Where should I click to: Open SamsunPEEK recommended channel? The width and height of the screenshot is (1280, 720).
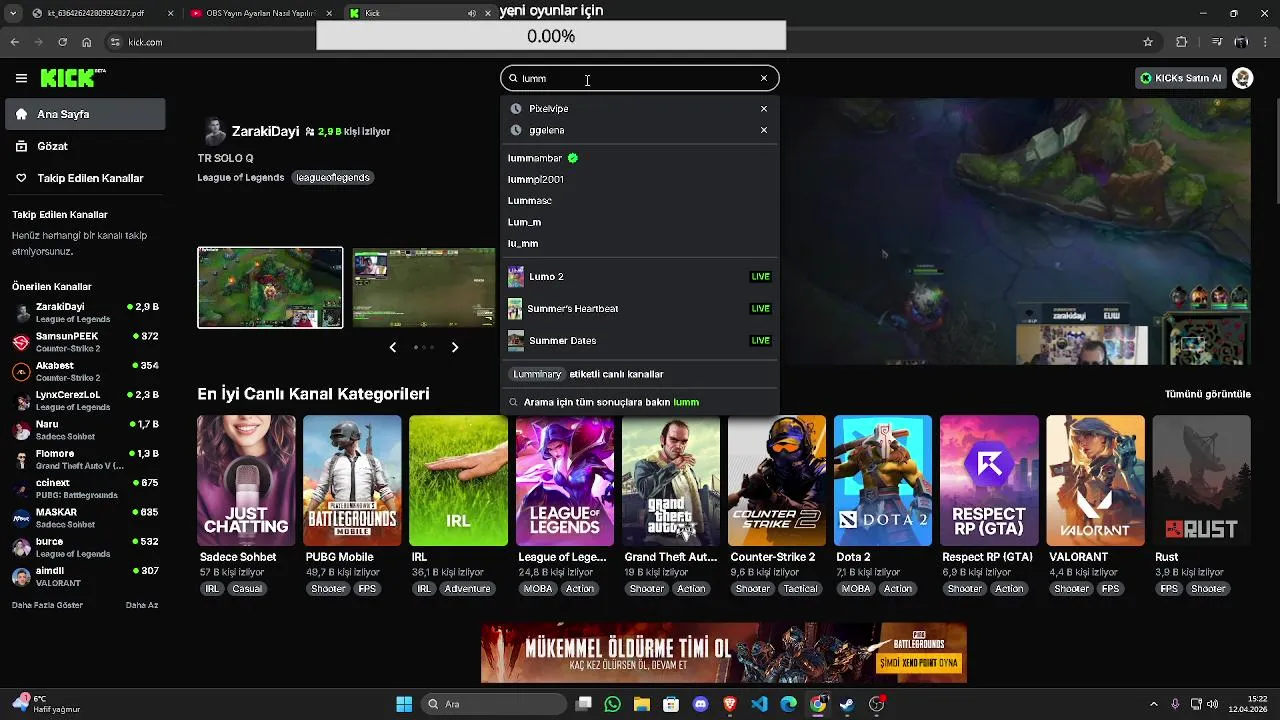pyautogui.click(x=85, y=342)
